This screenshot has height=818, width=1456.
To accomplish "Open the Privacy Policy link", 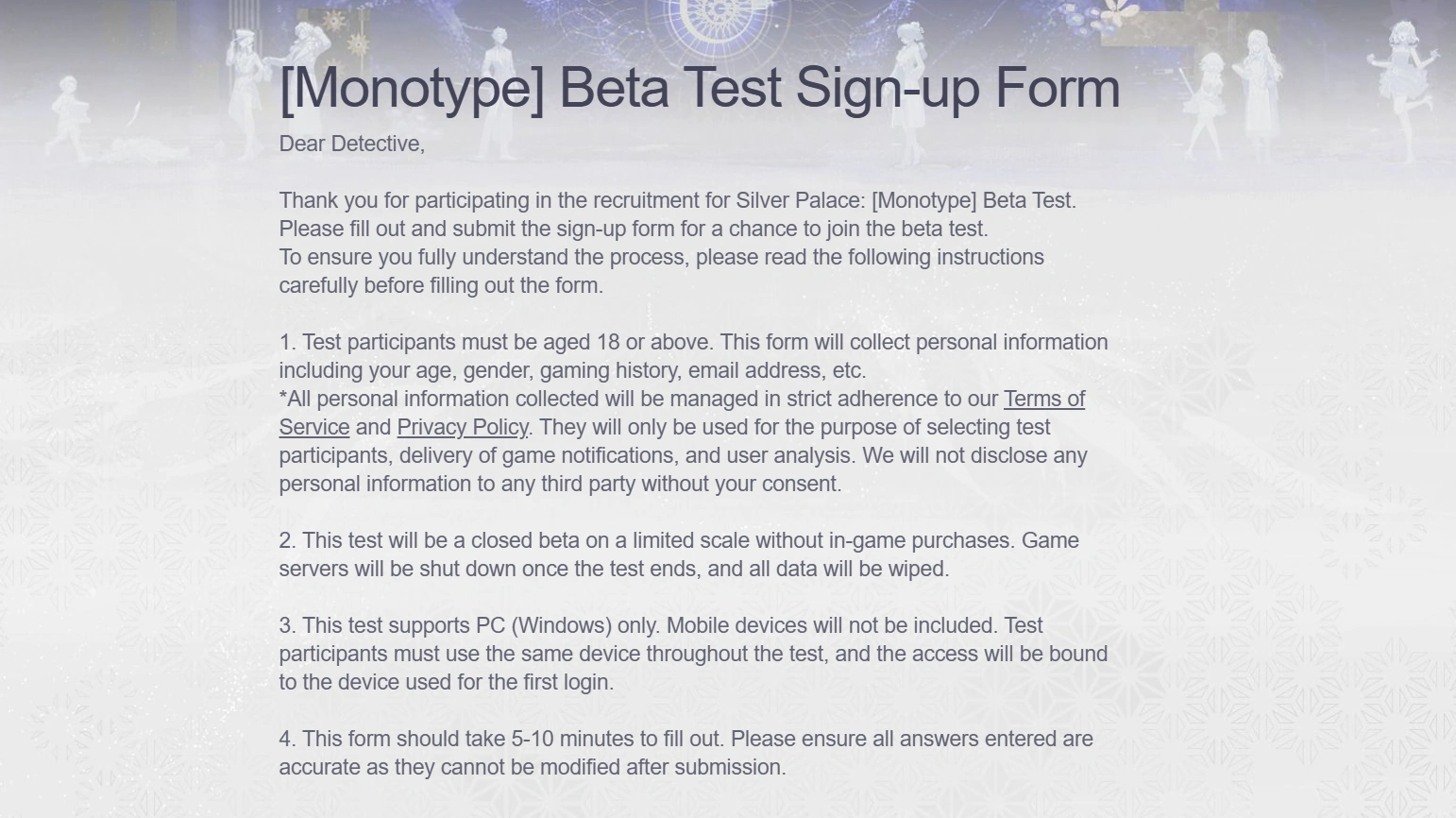I will [x=462, y=428].
